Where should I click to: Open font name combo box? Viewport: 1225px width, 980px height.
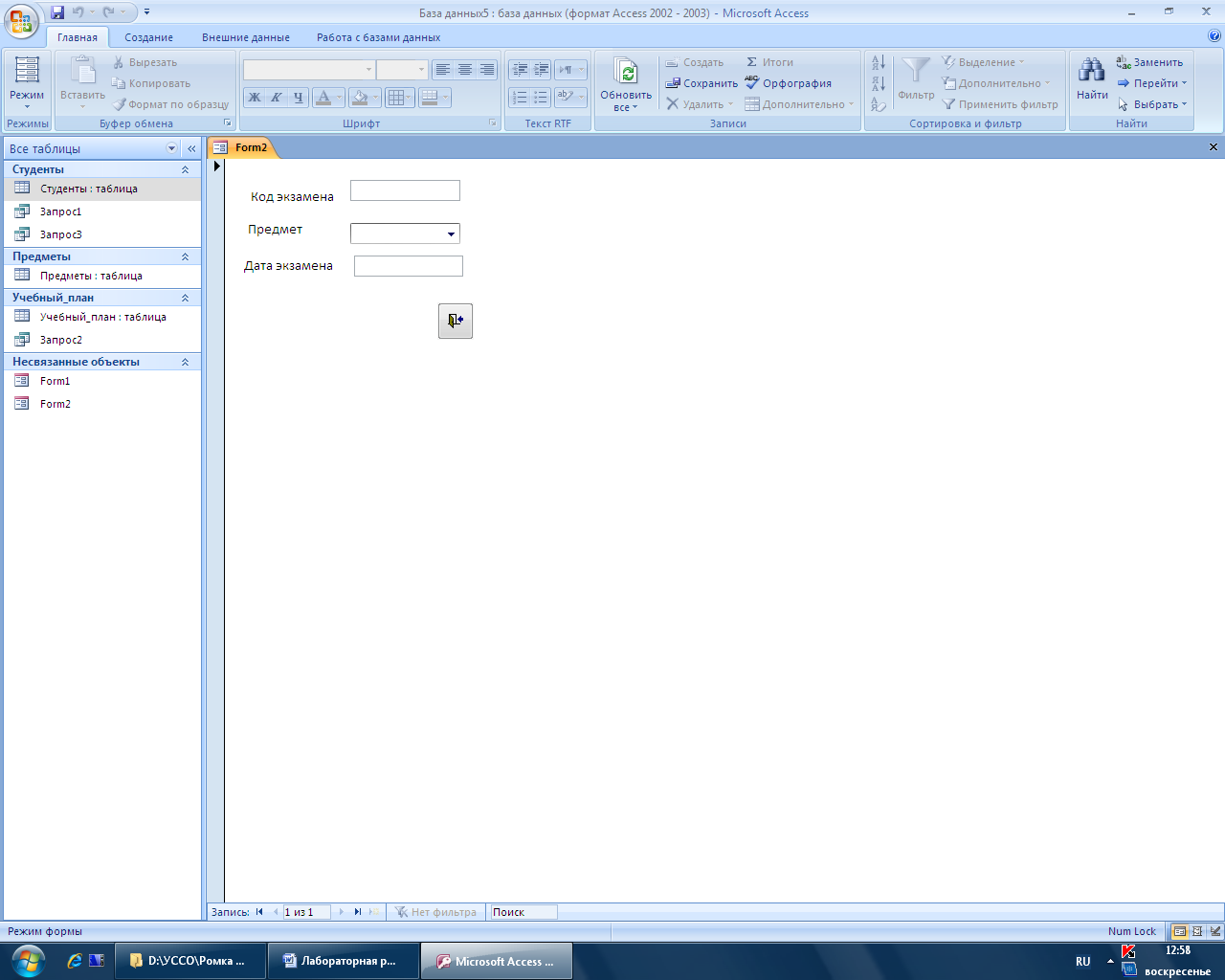click(x=309, y=70)
